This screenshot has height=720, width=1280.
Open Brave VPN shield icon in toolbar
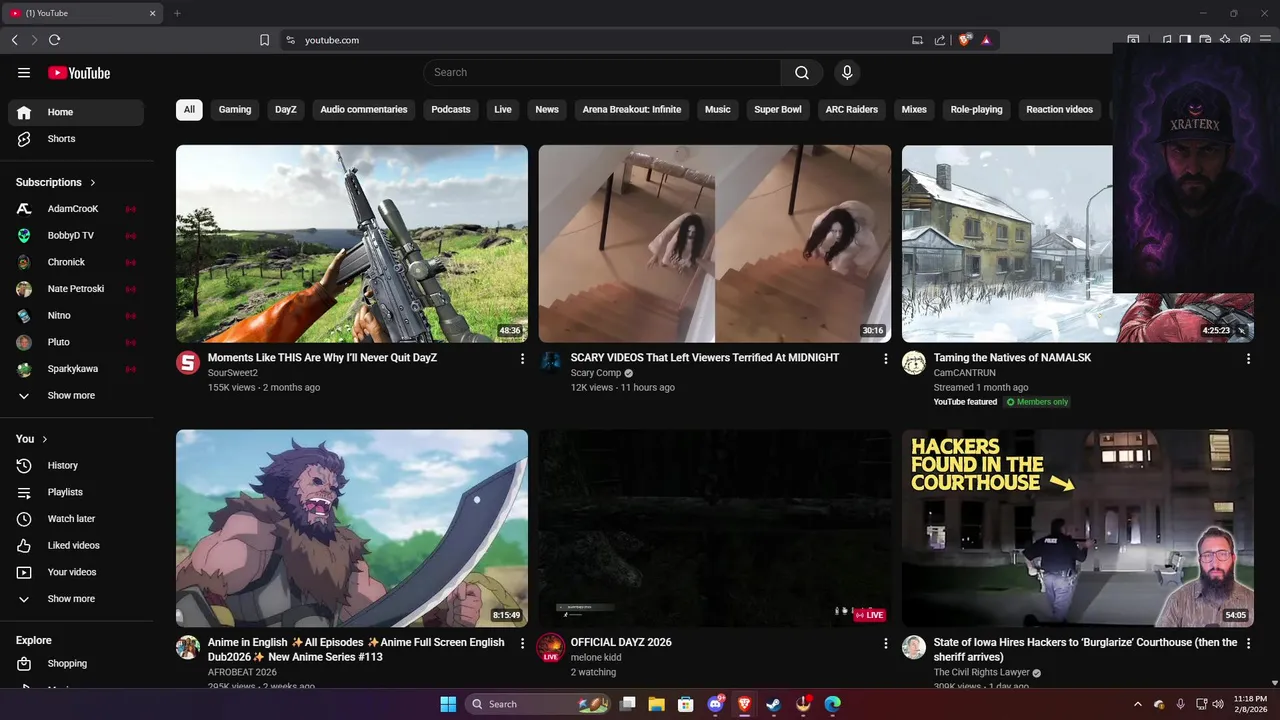pyautogui.click(x=1245, y=40)
